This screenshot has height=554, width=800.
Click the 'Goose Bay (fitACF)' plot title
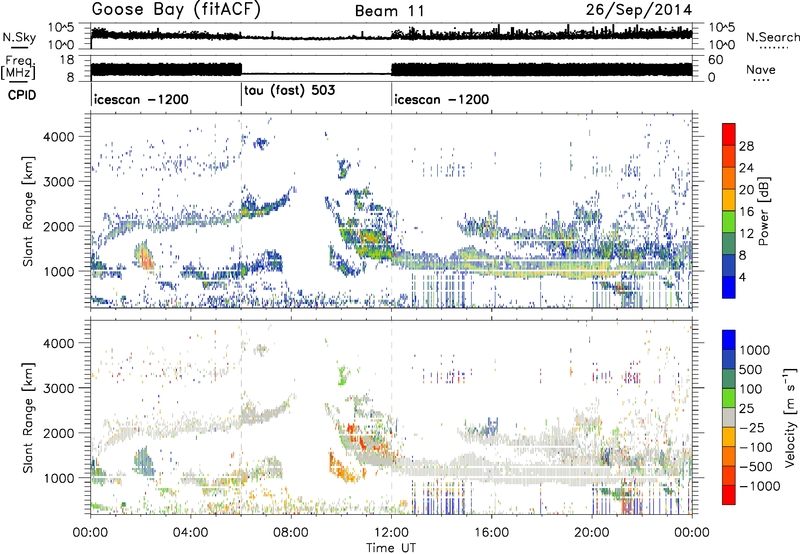click(176, 10)
